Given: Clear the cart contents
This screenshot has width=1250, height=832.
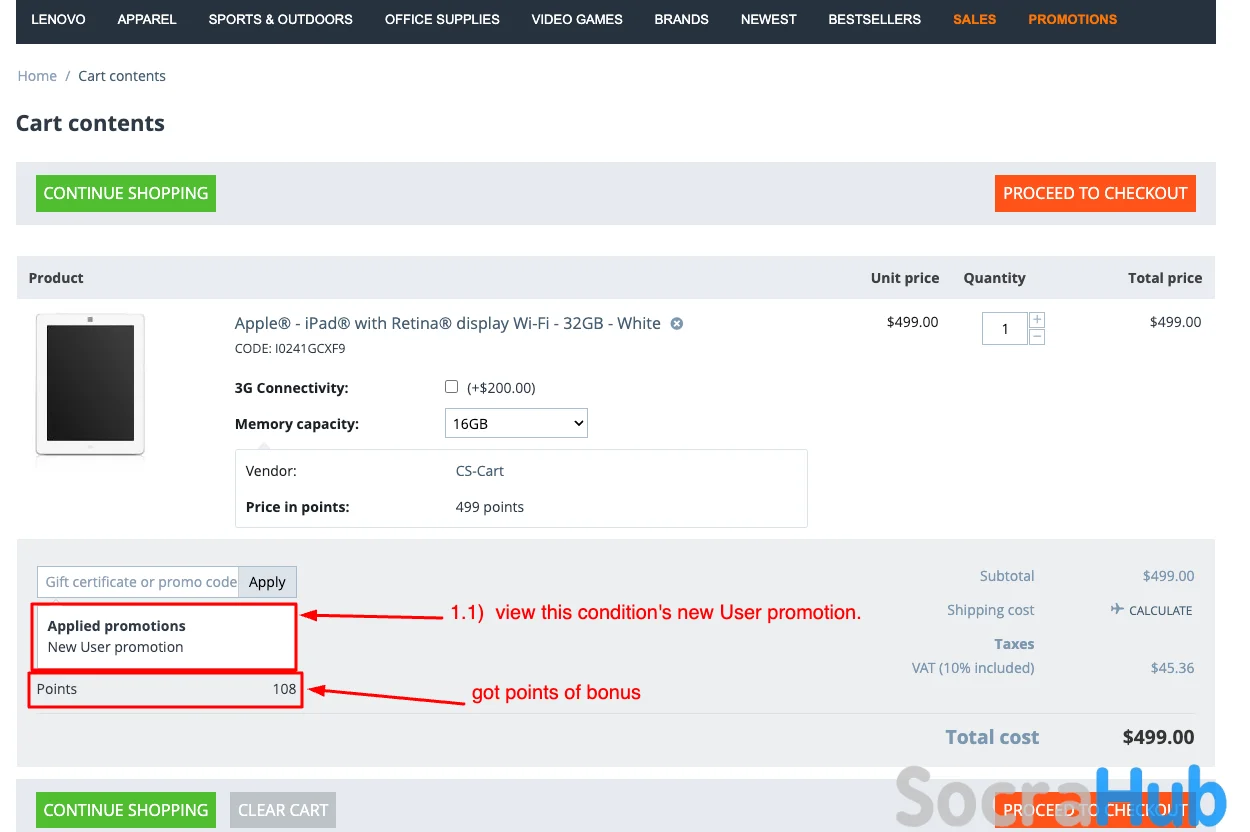Looking at the screenshot, I should tap(283, 810).
